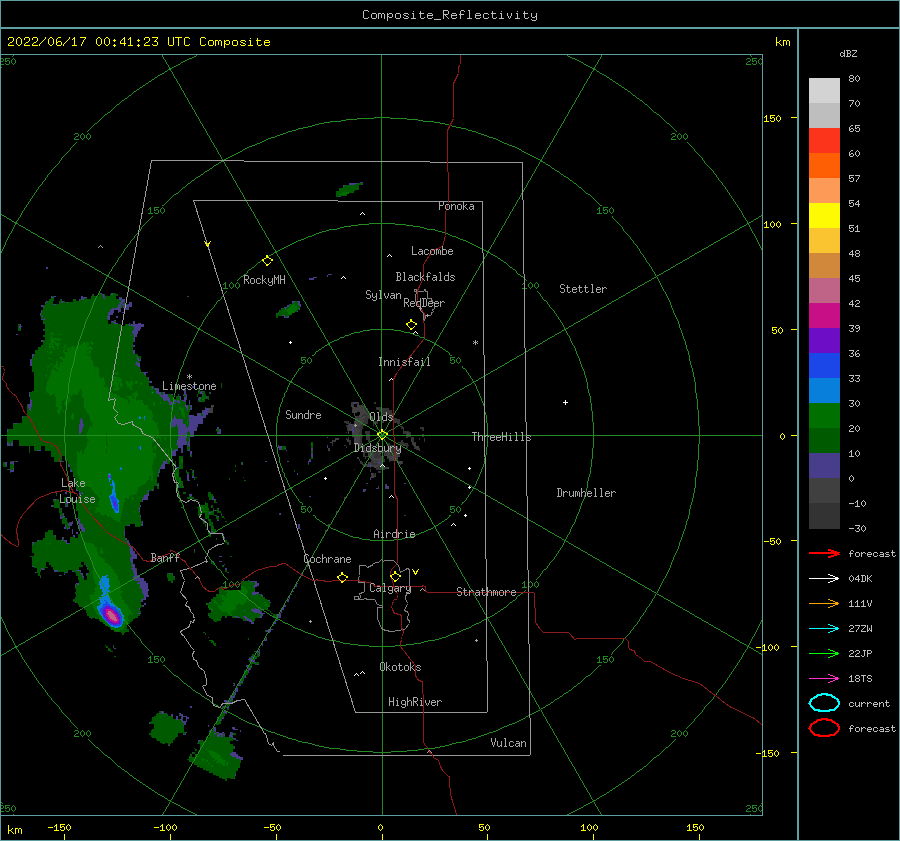Click the Vulcan label
Image resolution: width=900 pixels, height=841 pixels.
(509, 743)
